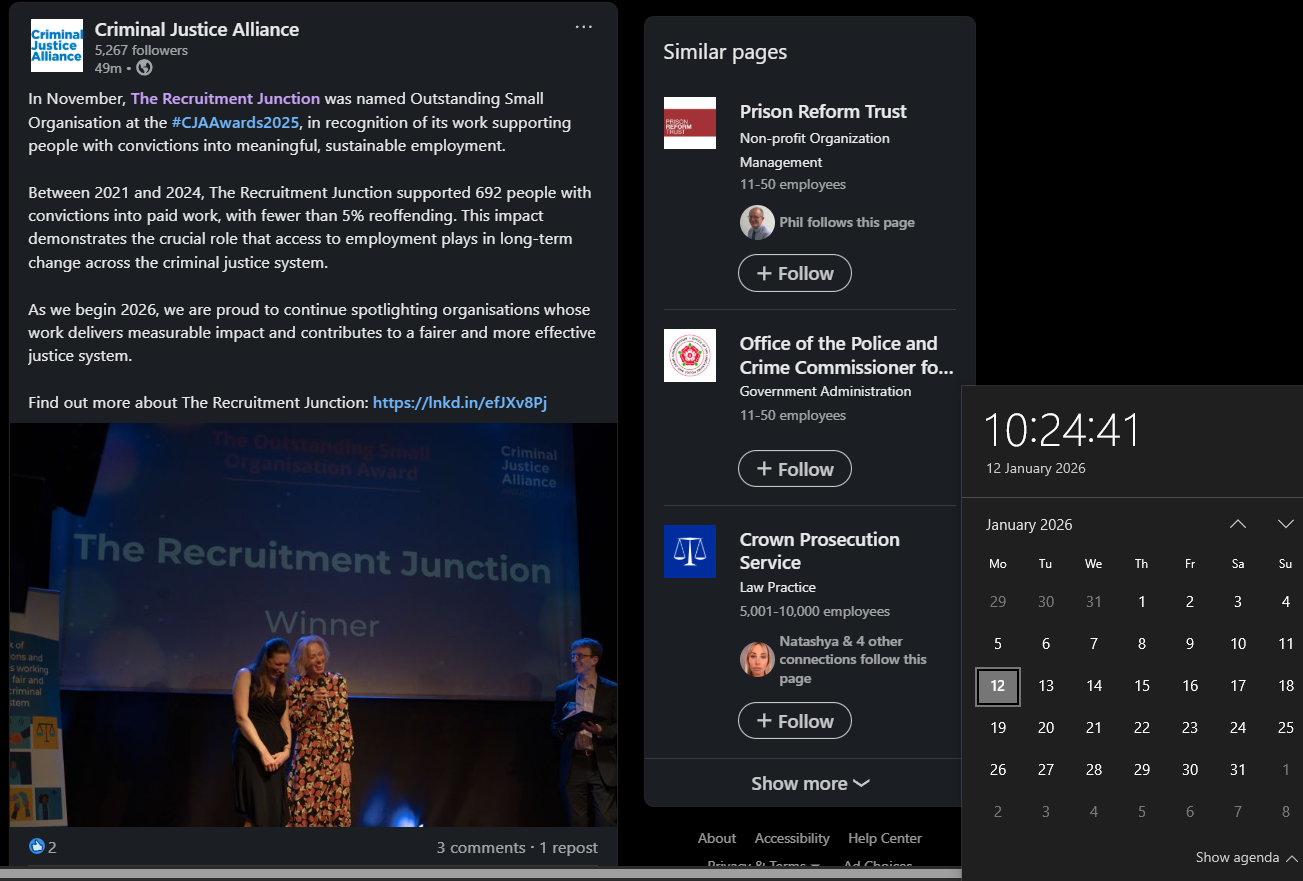Open the January 2026 month selector
Screen dimensions: 1303x881
[x=1029, y=525]
